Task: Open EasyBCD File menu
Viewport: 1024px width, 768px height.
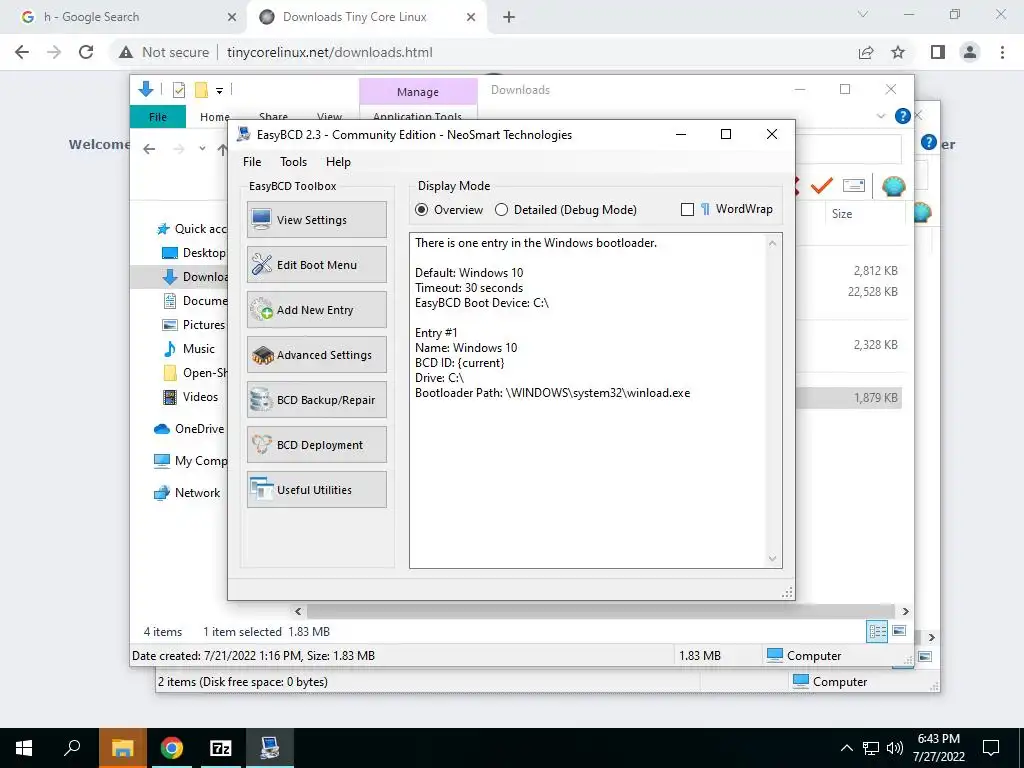Action: [x=251, y=162]
